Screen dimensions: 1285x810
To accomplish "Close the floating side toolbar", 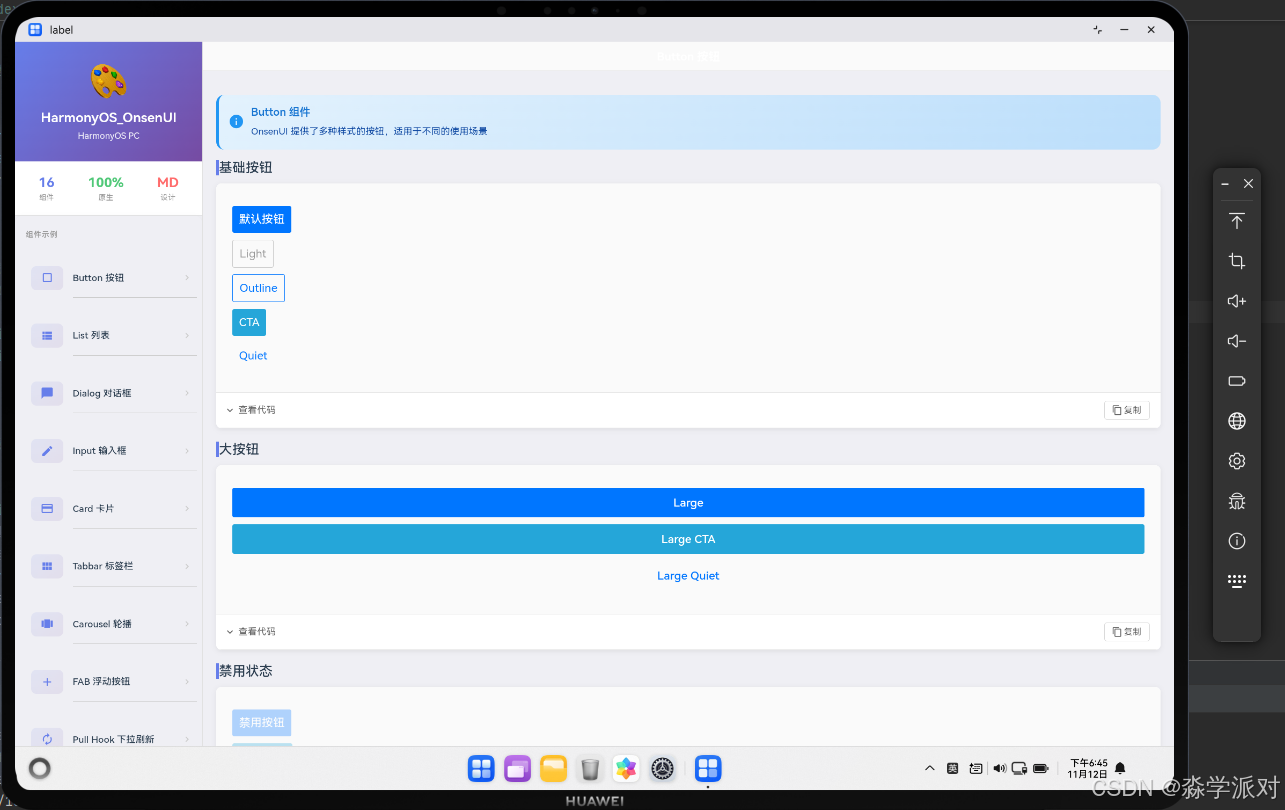I will 1248,184.
